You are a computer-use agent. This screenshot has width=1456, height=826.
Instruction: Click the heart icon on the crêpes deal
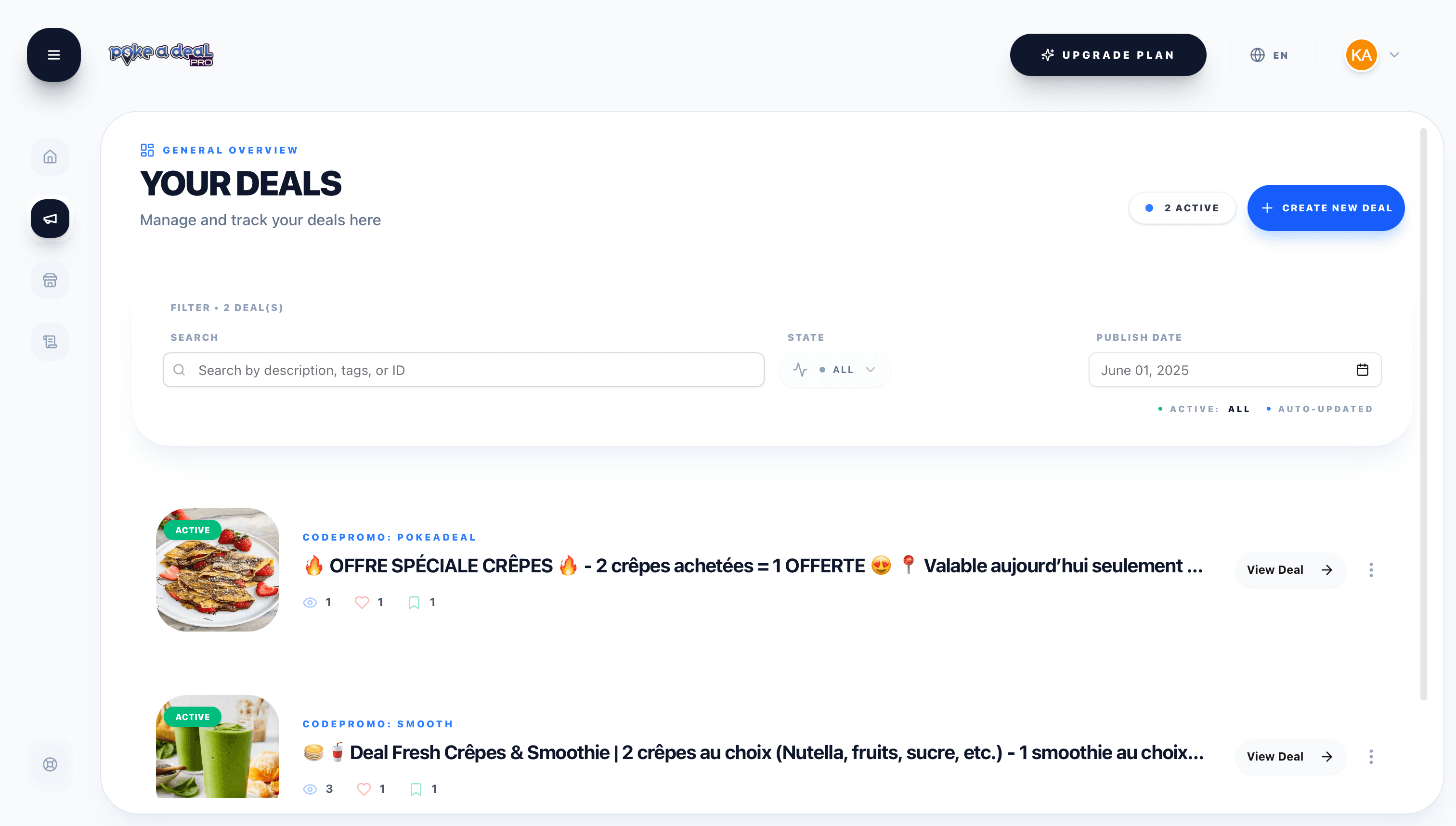(362, 602)
